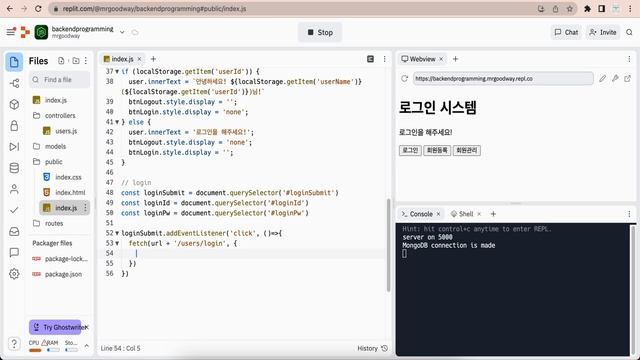Open the Secrets lock icon
The image size is (640, 360).
point(14,125)
